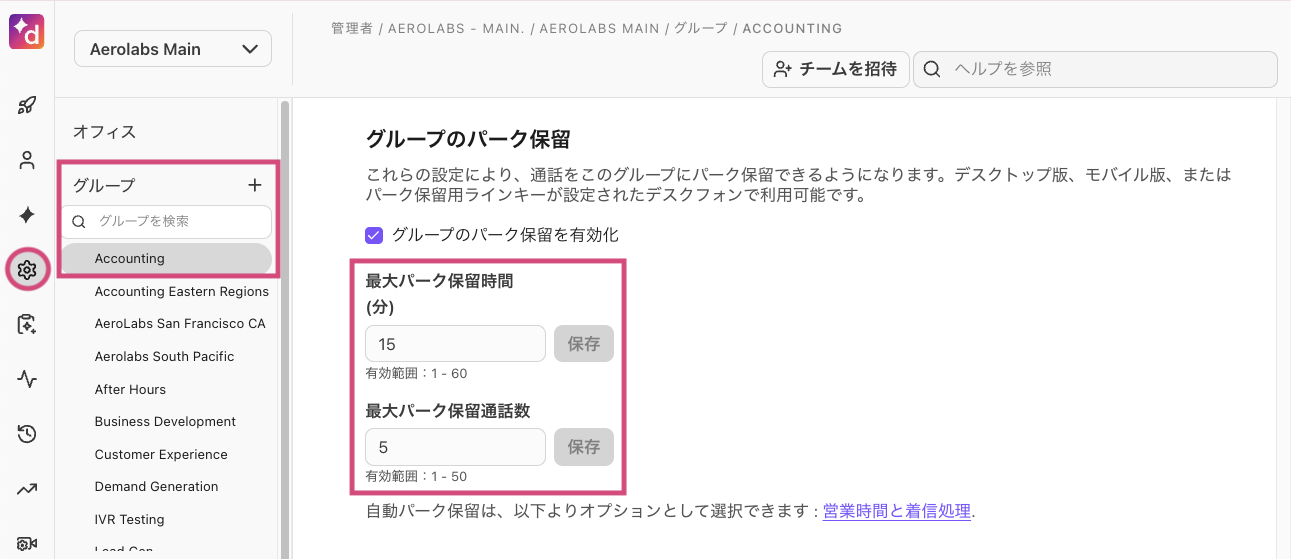This screenshot has width=1291, height=559.
Task: Add a new group with plus icon
Action: click(x=254, y=185)
